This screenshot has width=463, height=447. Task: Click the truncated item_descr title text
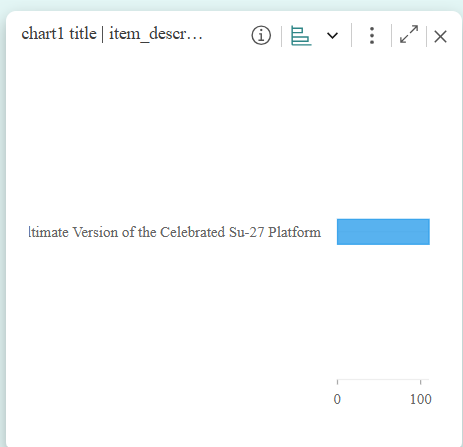click(x=156, y=34)
